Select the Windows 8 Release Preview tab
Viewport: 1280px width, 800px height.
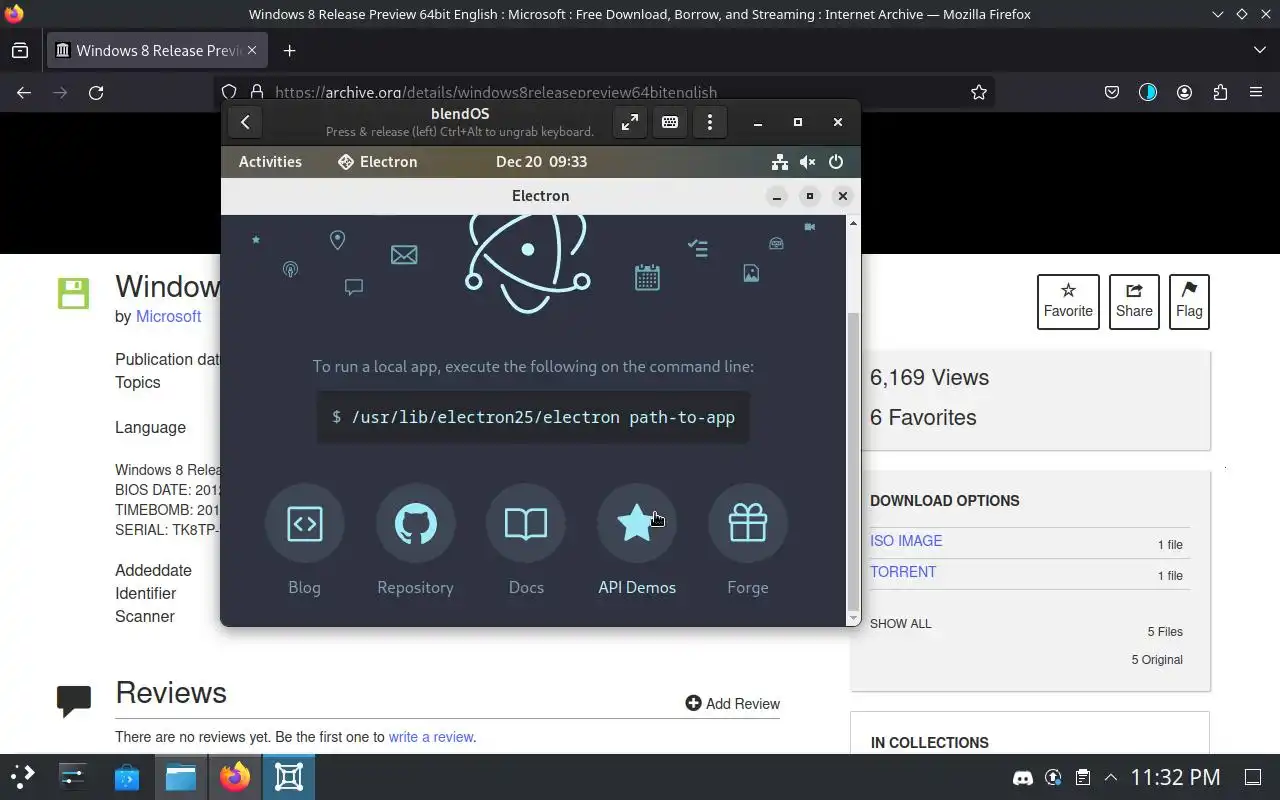pyautogui.click(x=157, y=50)
